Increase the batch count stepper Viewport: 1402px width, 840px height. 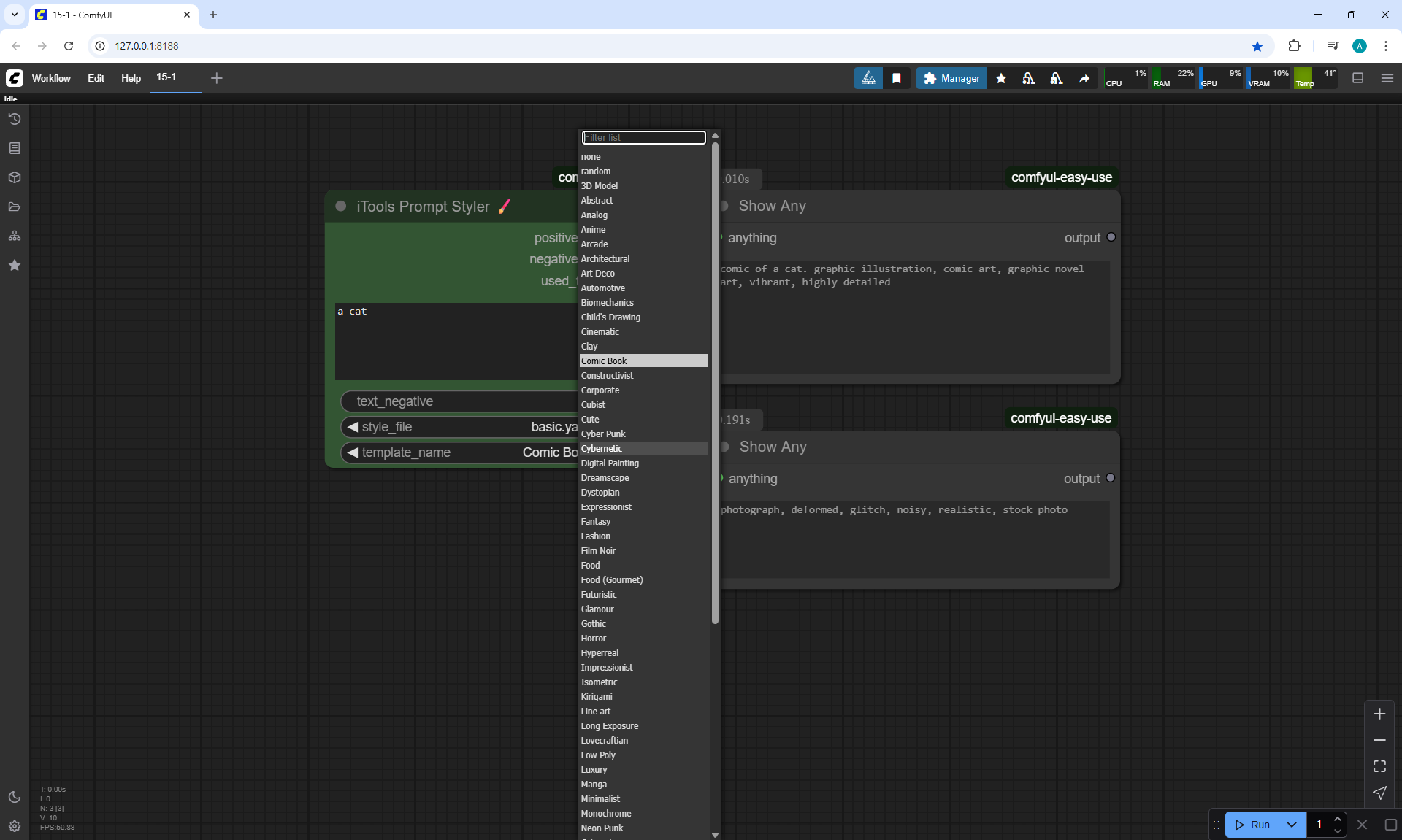coord(1338,820)
